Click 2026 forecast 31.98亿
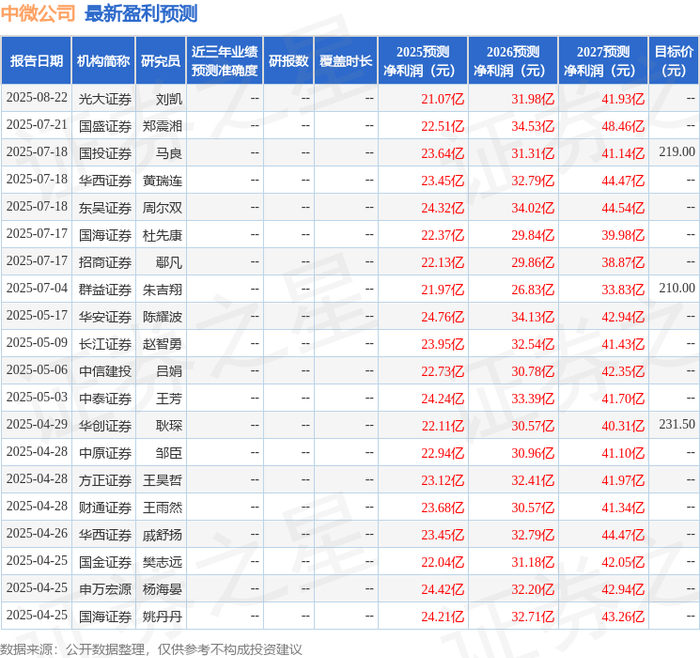The image size is (700, 658). coord(533,99)
